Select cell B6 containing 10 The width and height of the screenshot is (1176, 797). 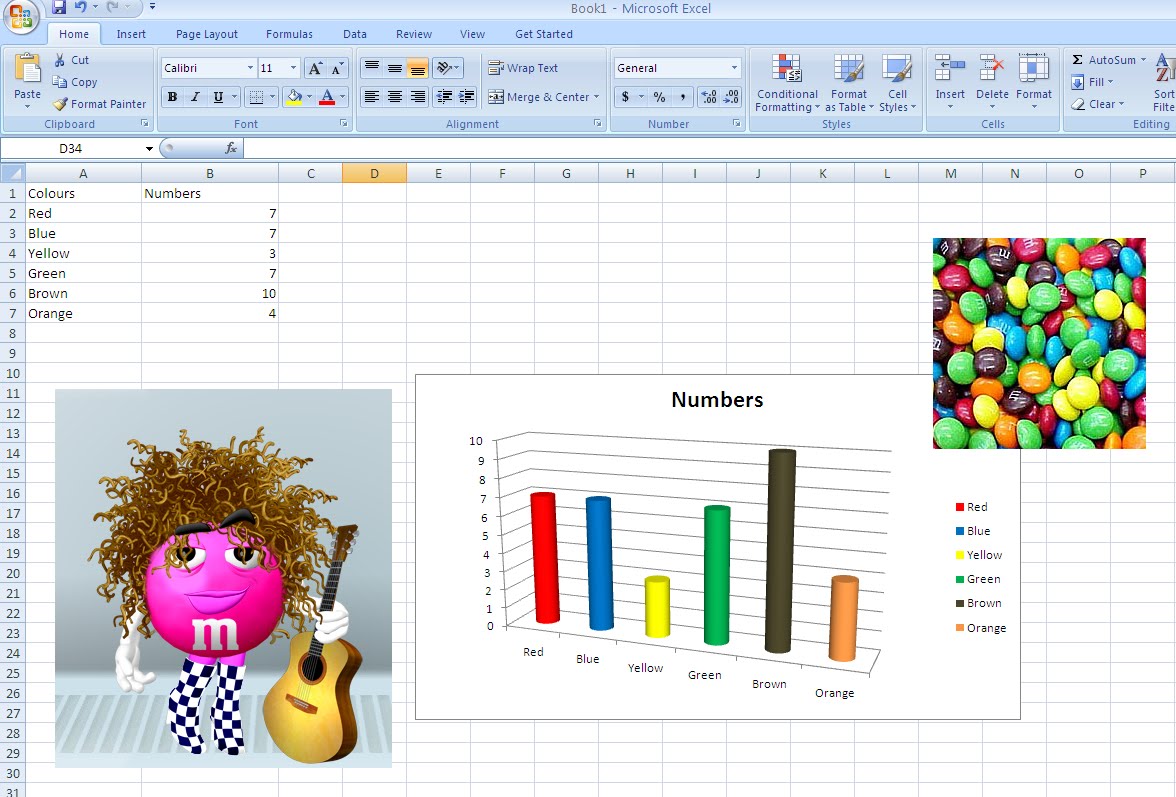click(210, 294)
